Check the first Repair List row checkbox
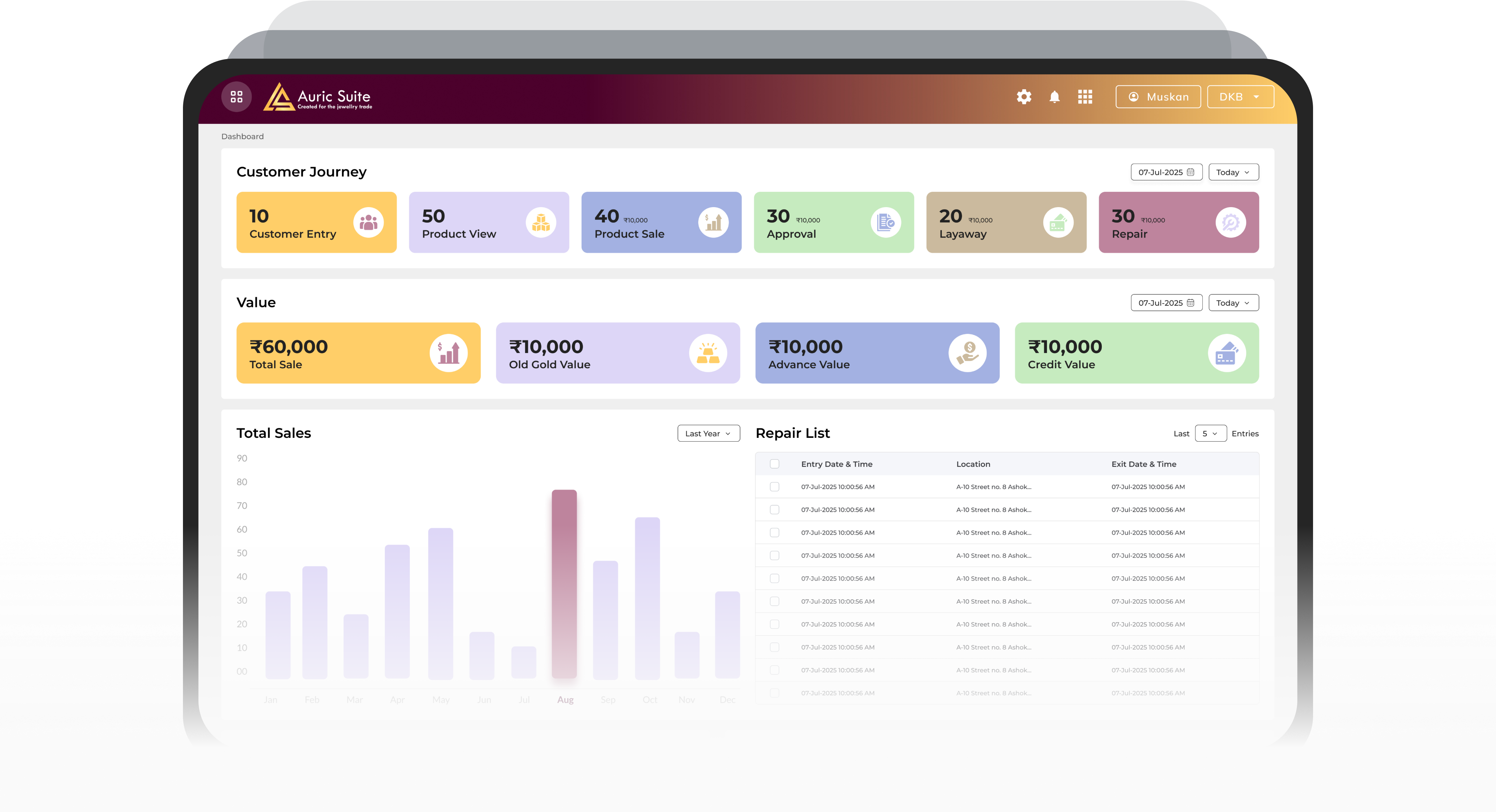The image size is (1496, 812). pos(774,487)
